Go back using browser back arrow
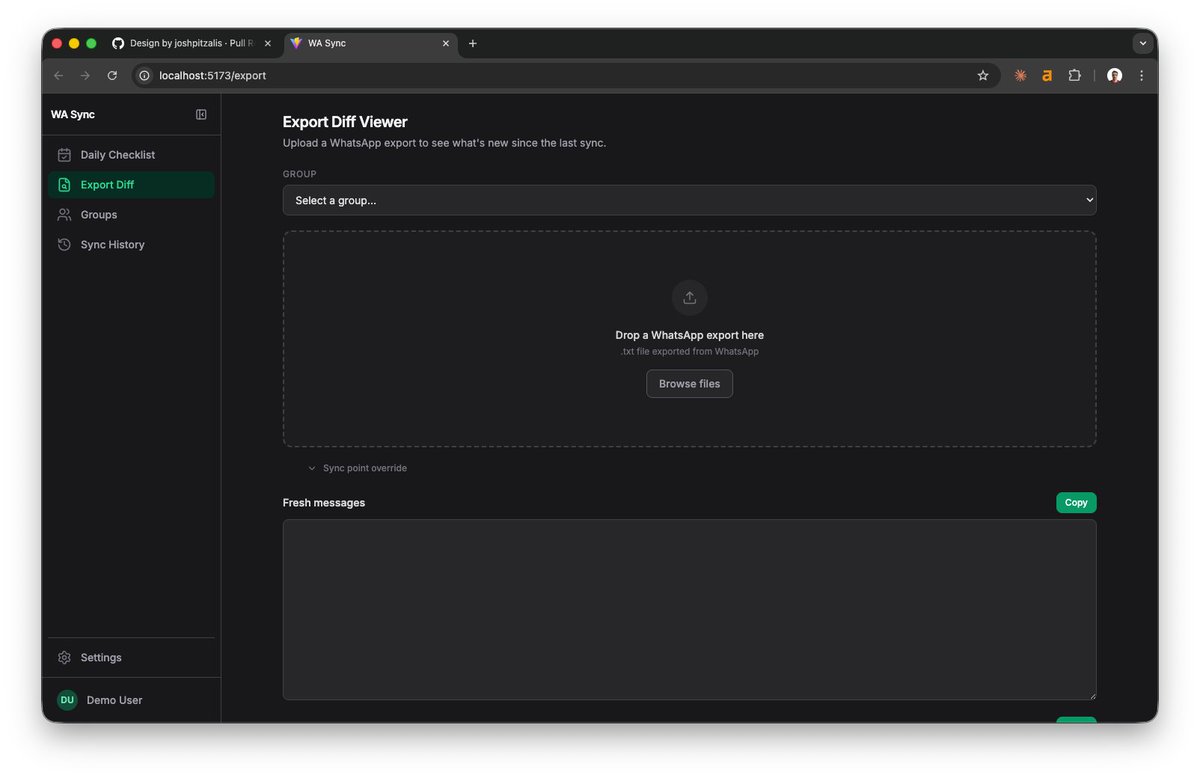This screenshot has width=1200, height=778. [x=58, y=75]
